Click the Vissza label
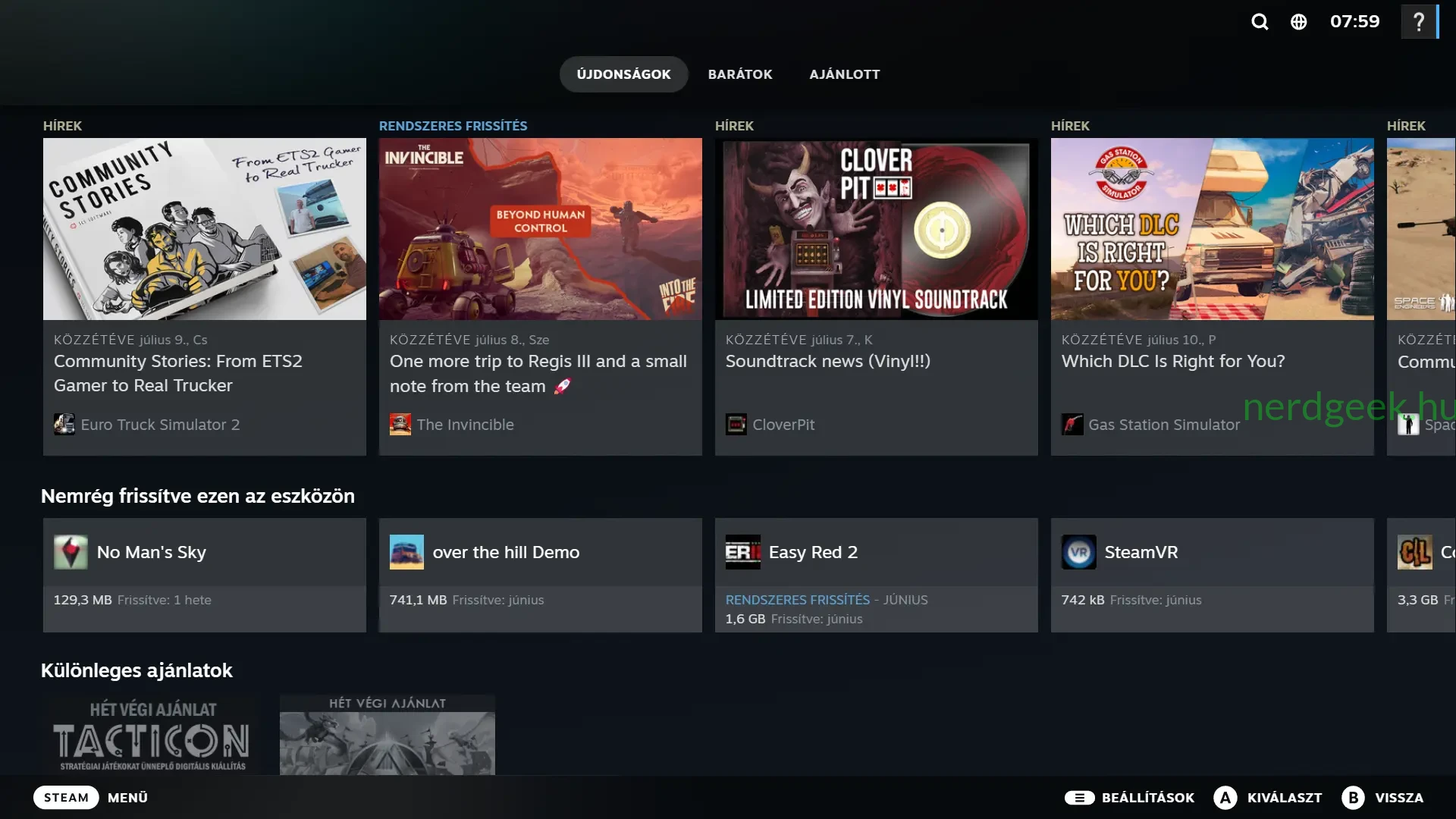1456x819 pixels. pyautogui.click(x=1399, y=798)
